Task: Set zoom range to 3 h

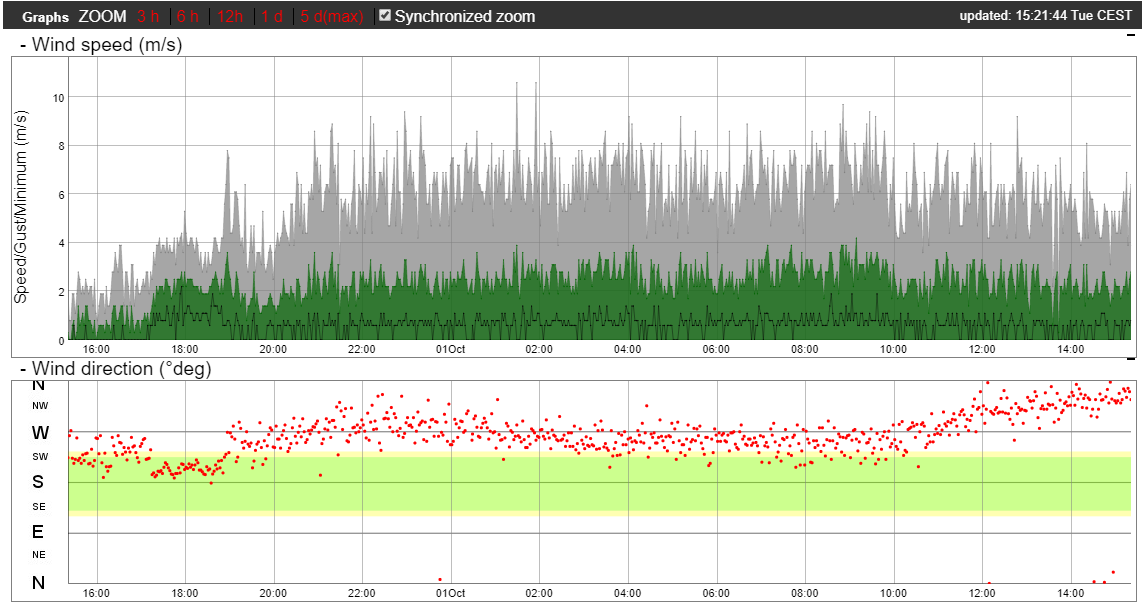Action: (148, 16)
